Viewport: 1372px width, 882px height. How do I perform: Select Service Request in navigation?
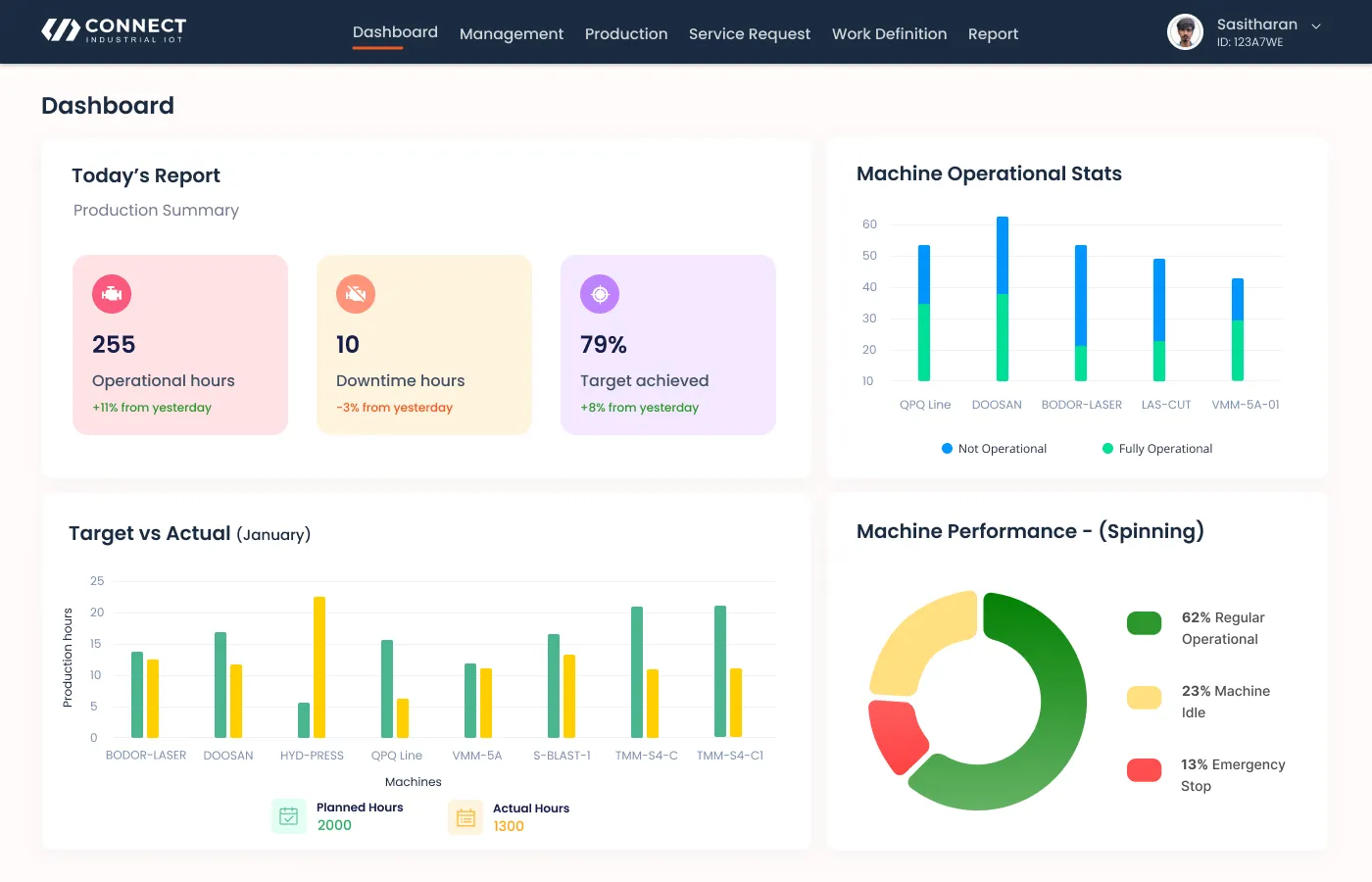click(x=750, y=34)
